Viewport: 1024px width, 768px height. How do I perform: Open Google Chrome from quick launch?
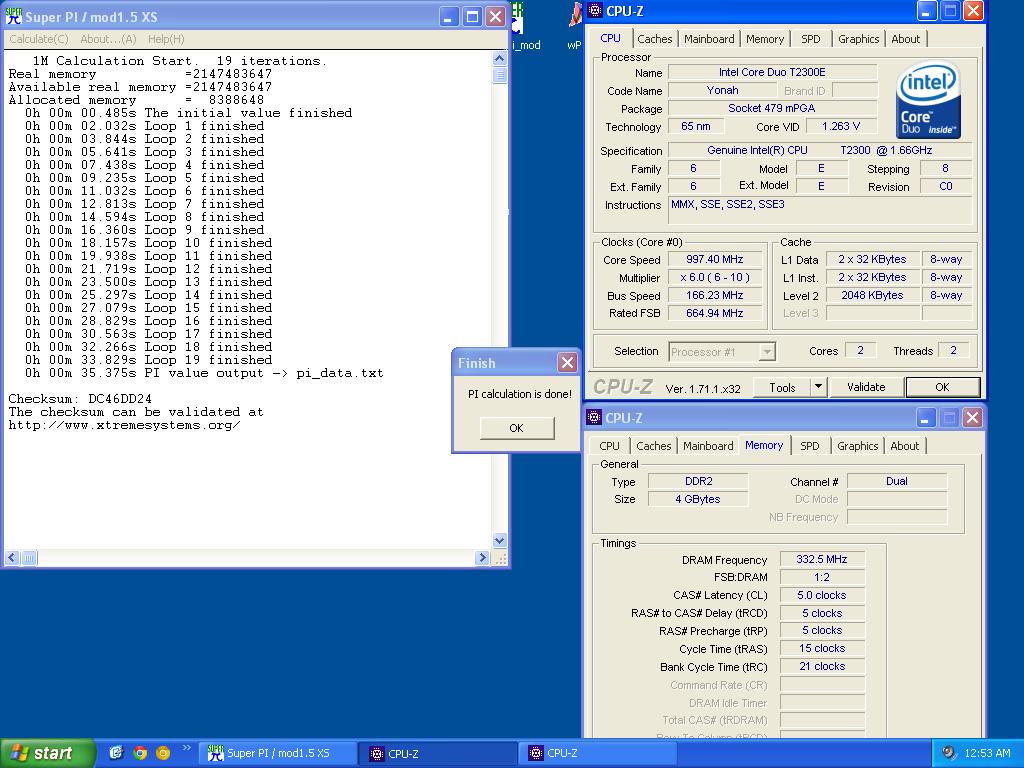140,753
